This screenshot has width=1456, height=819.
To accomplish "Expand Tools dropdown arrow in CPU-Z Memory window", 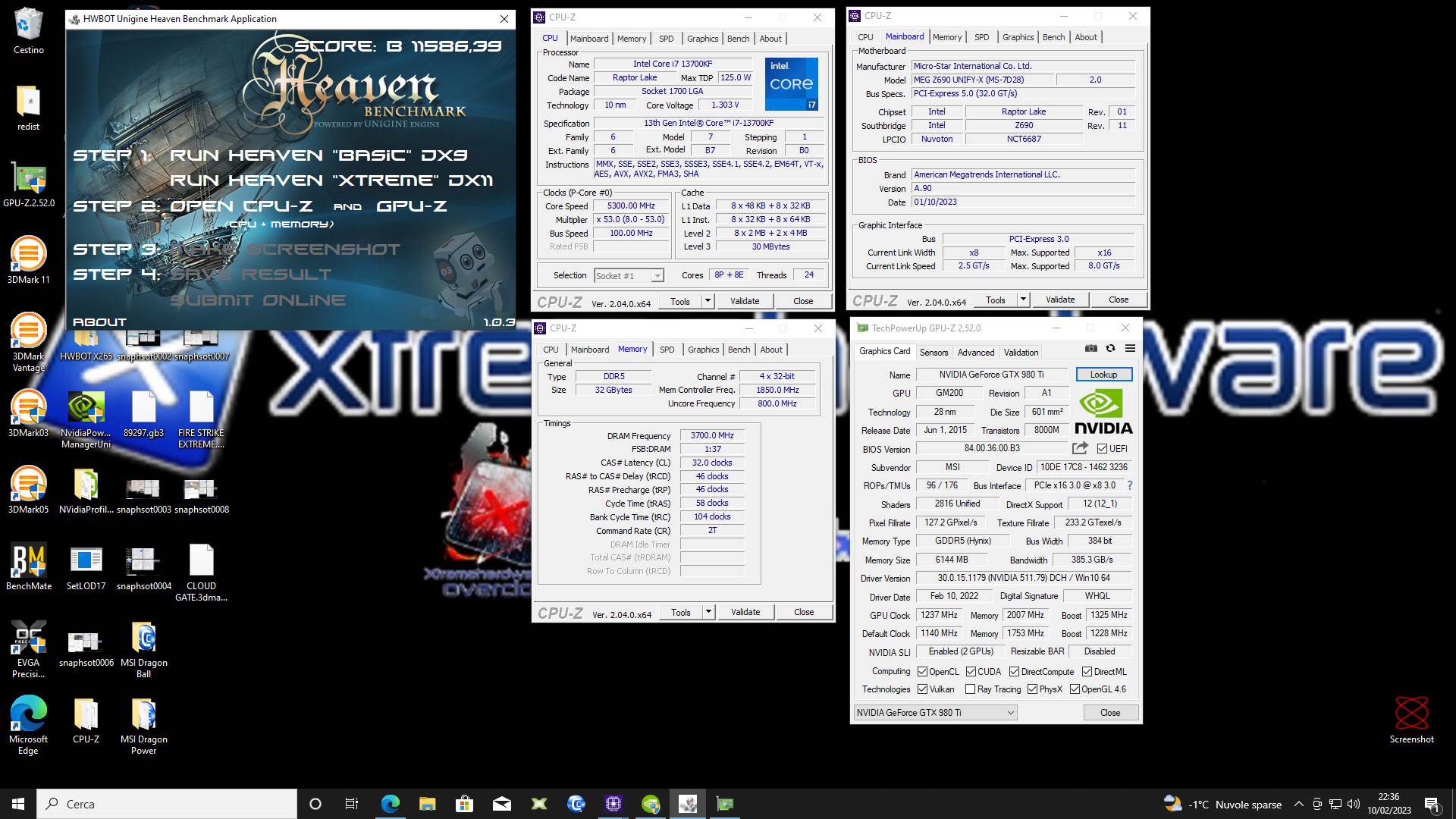I will pos(708,612).
